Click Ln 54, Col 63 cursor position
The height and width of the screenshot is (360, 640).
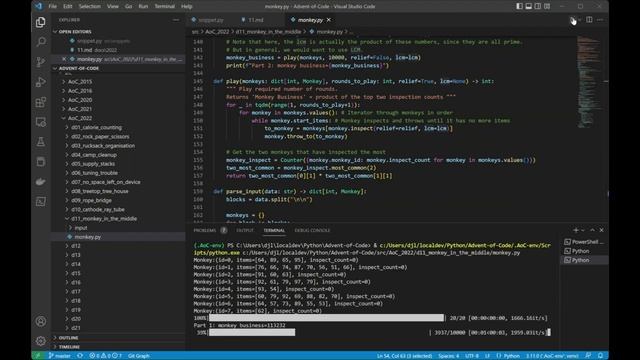(404, 356)
